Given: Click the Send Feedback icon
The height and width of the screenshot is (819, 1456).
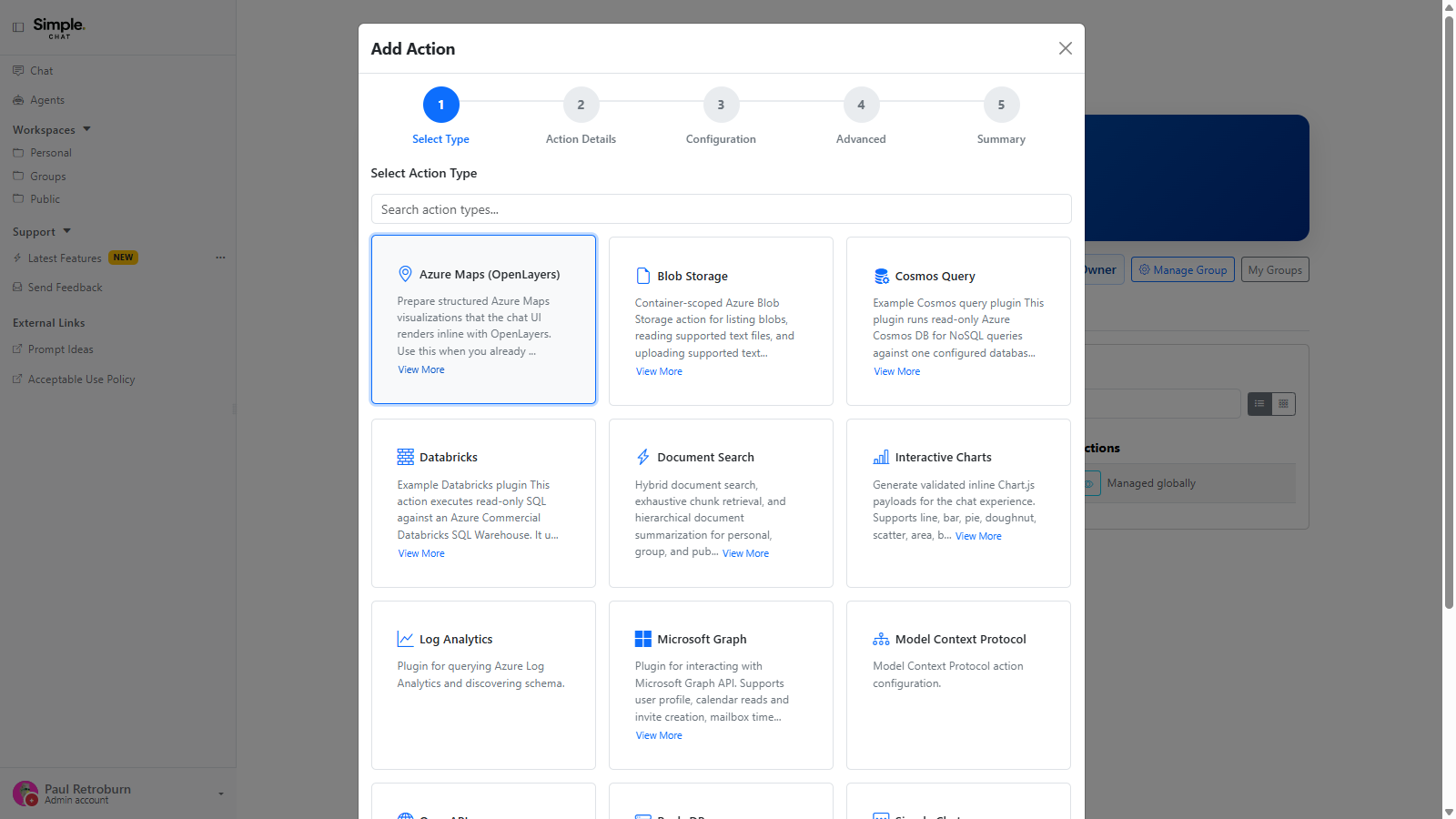Looking at the screenshot, I should [x=17, y=287].
